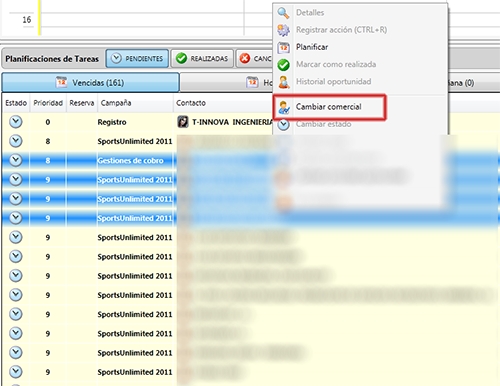The width and height of the screenshot is (500, 386).
Task: Show the PENDIENTES task filter
Action: [137, 59]
